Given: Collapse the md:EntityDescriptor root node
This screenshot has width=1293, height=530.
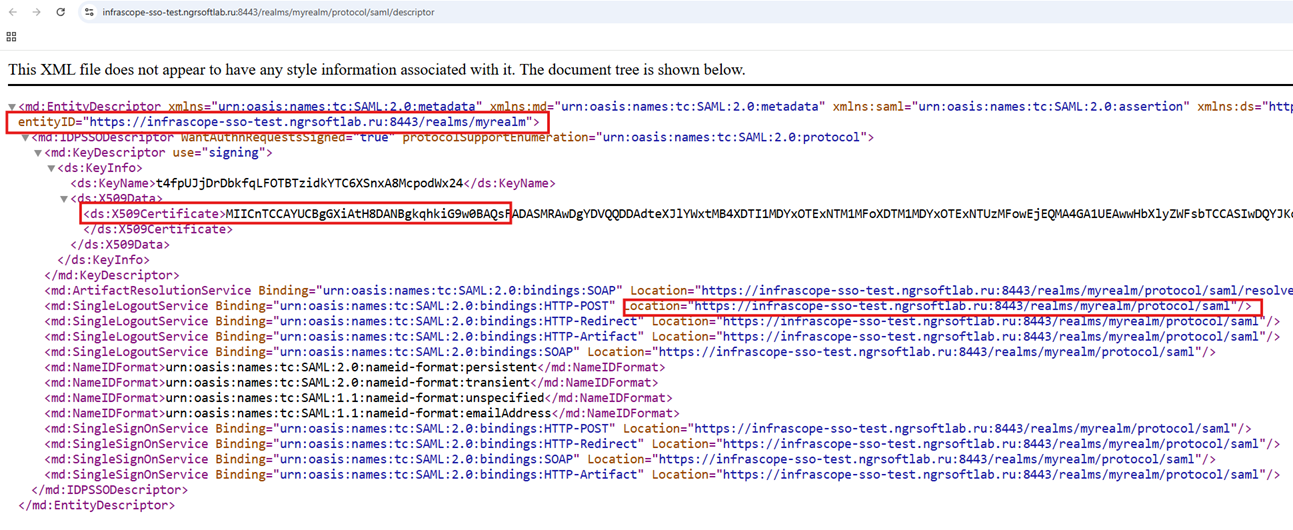Looking at the screenshot, I should (x=12, y=107).
